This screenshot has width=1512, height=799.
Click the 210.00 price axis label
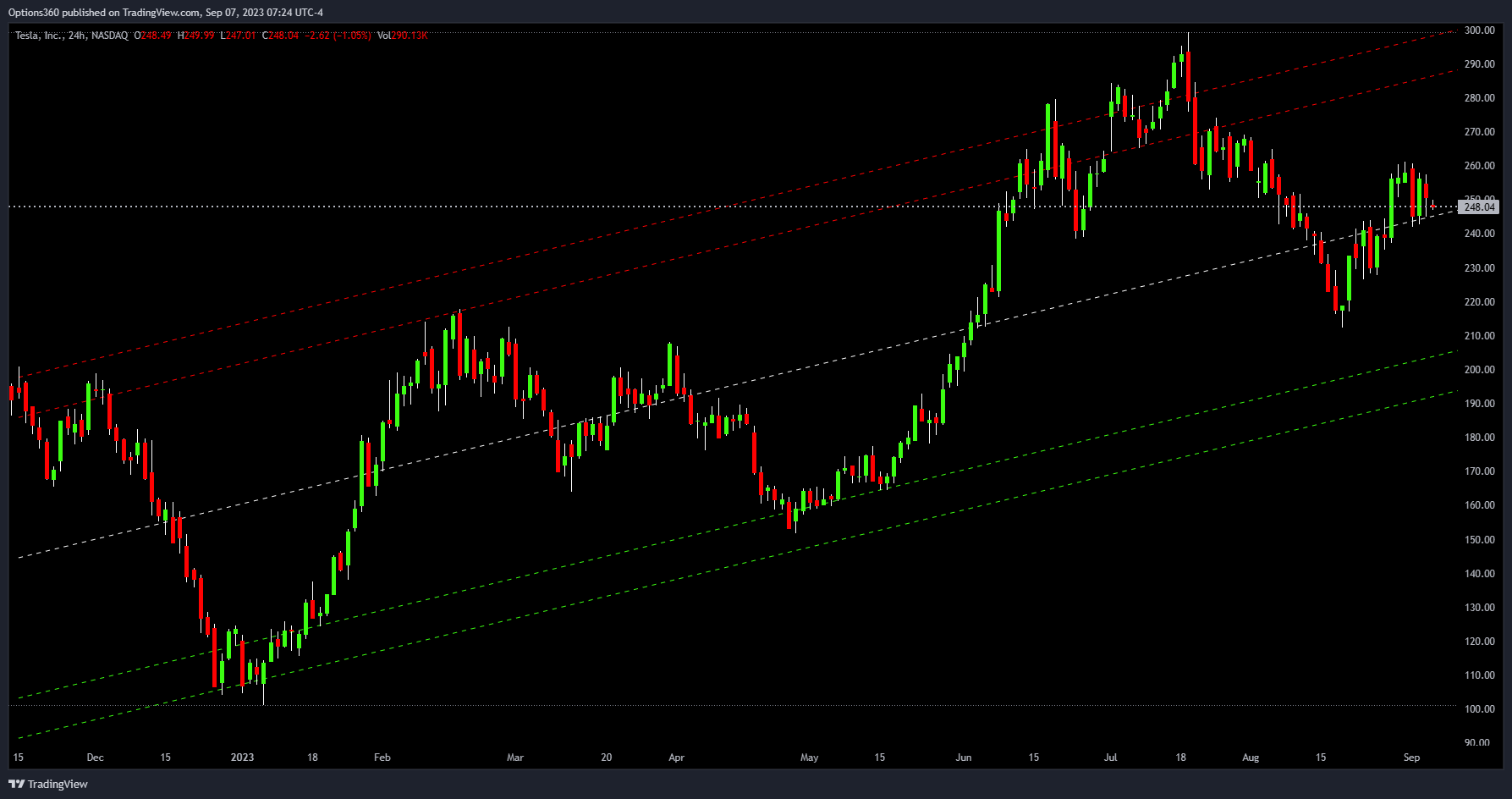coord(1480,336)
